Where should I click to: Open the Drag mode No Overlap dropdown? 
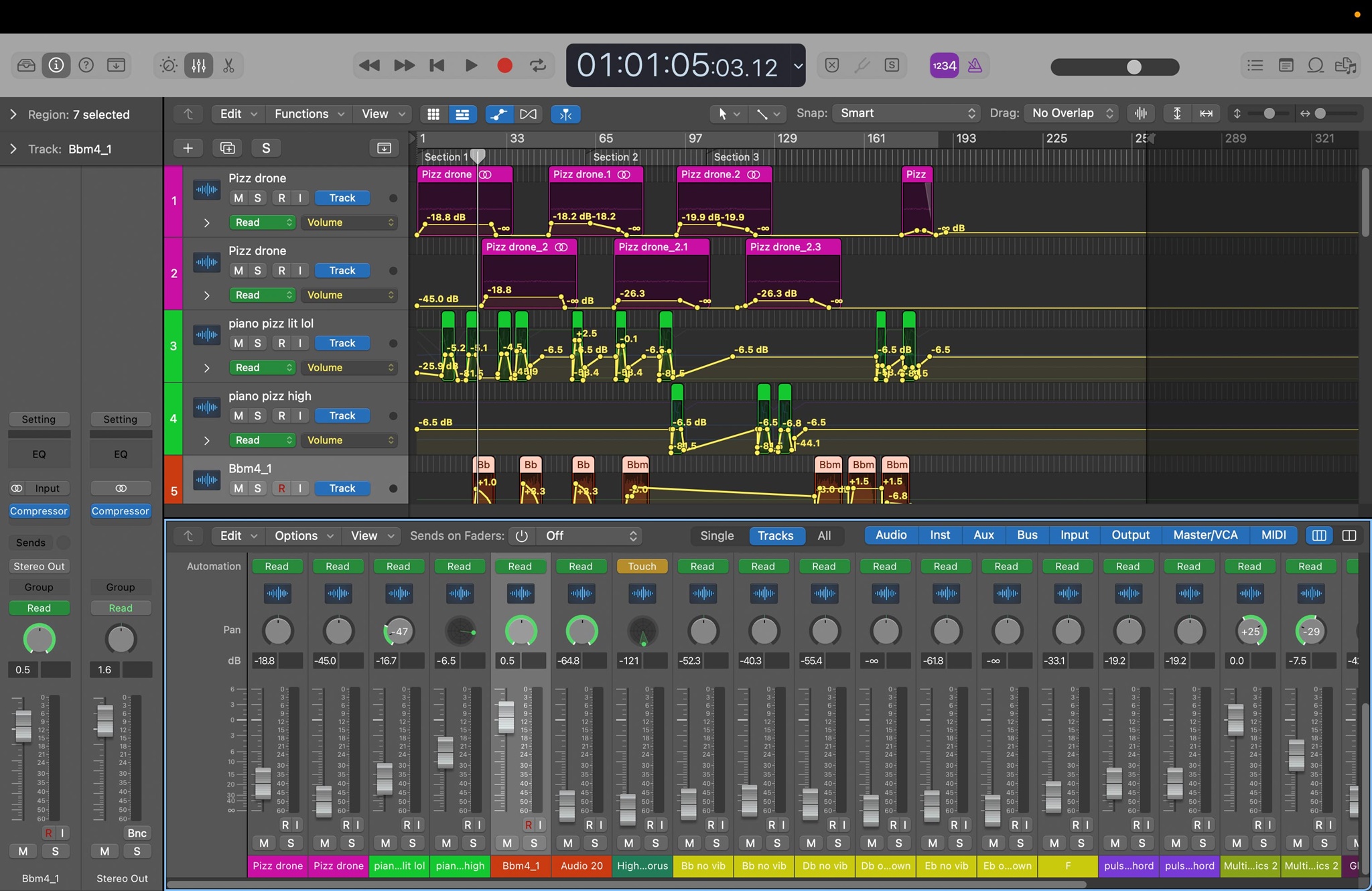coord(1071,113)
